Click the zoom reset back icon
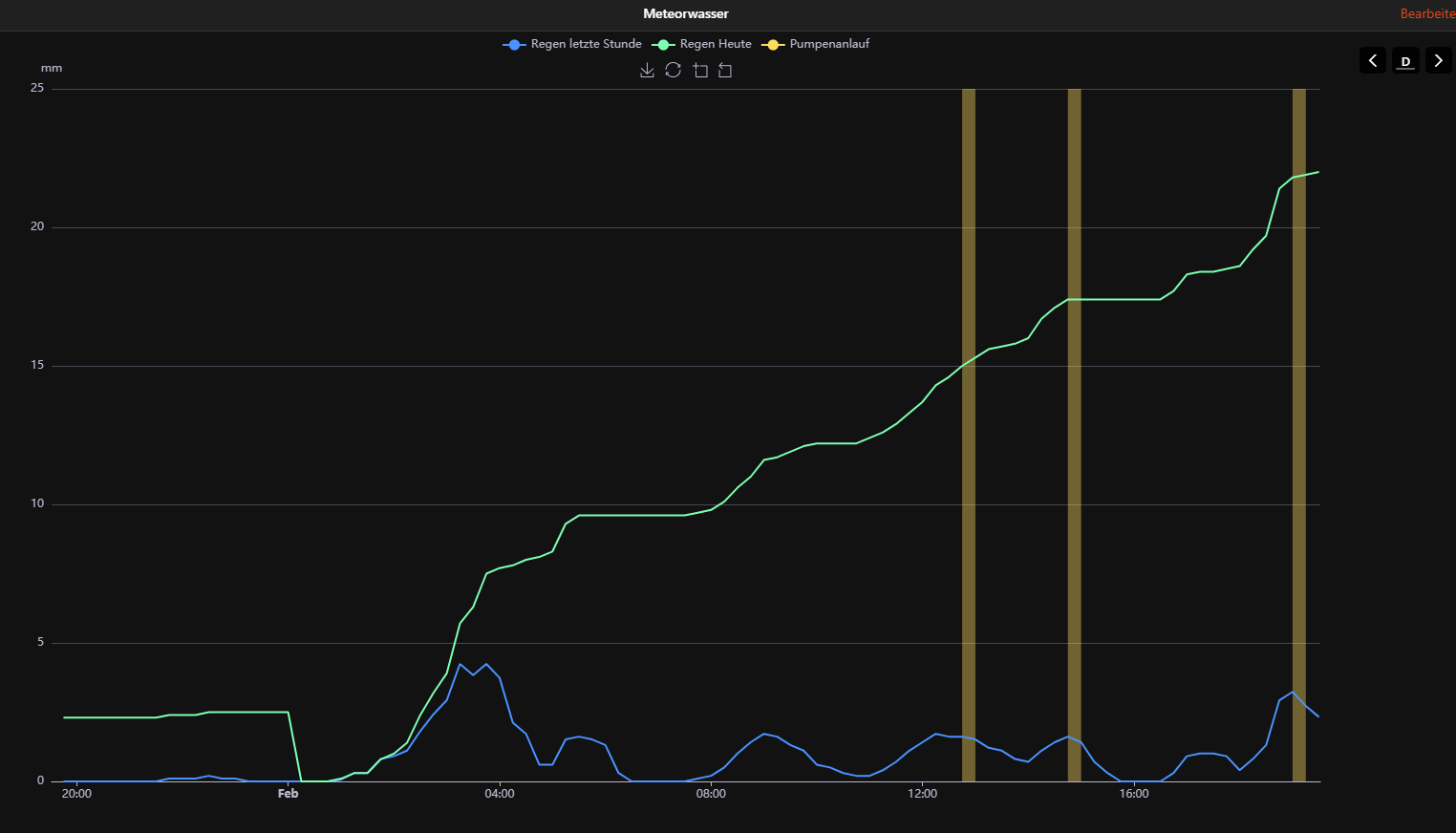Image resolution: width=1456 pixels, height=833 pixels. pos(725,71)
